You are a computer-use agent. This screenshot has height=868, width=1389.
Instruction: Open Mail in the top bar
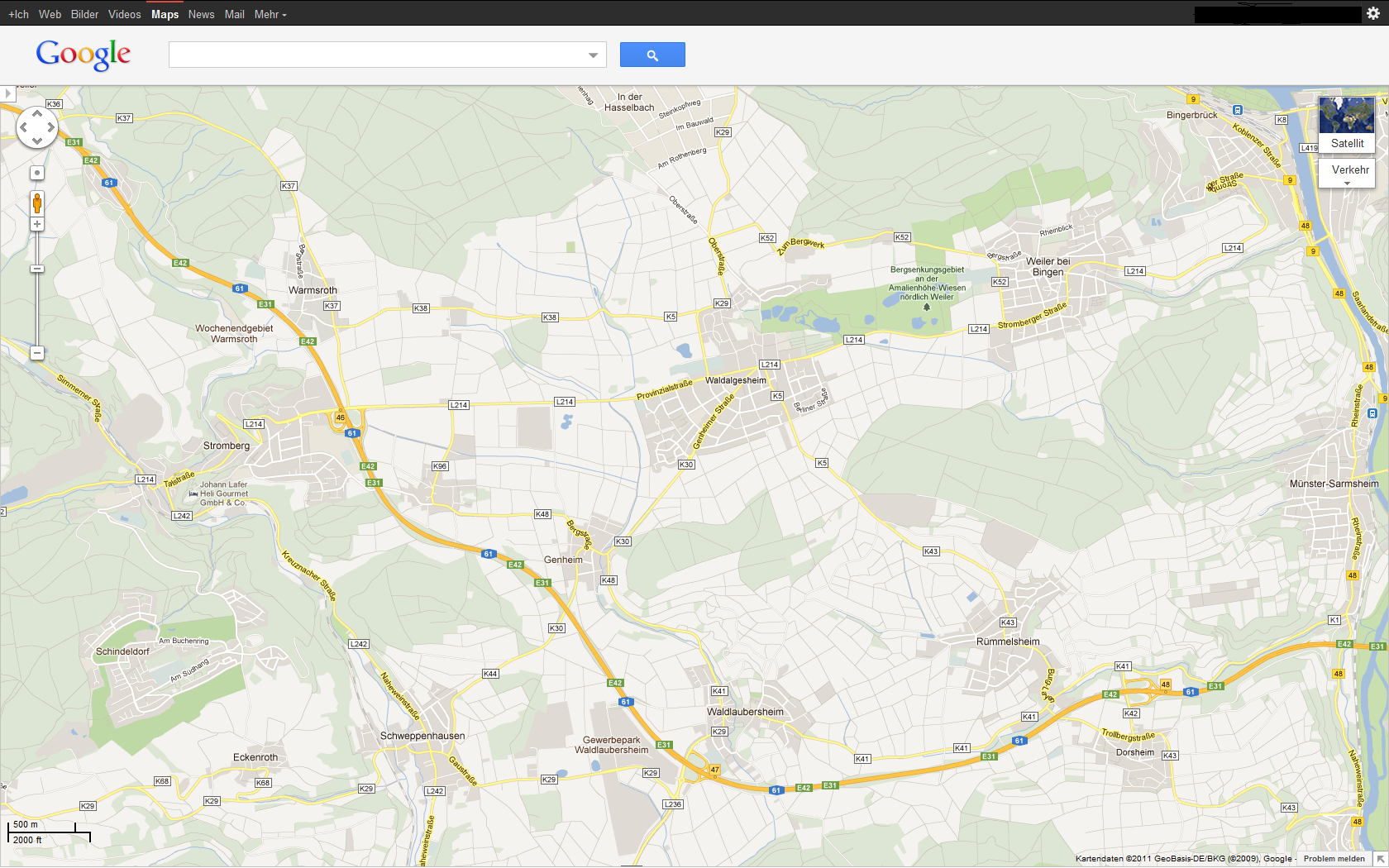click(x=234, y=14)
